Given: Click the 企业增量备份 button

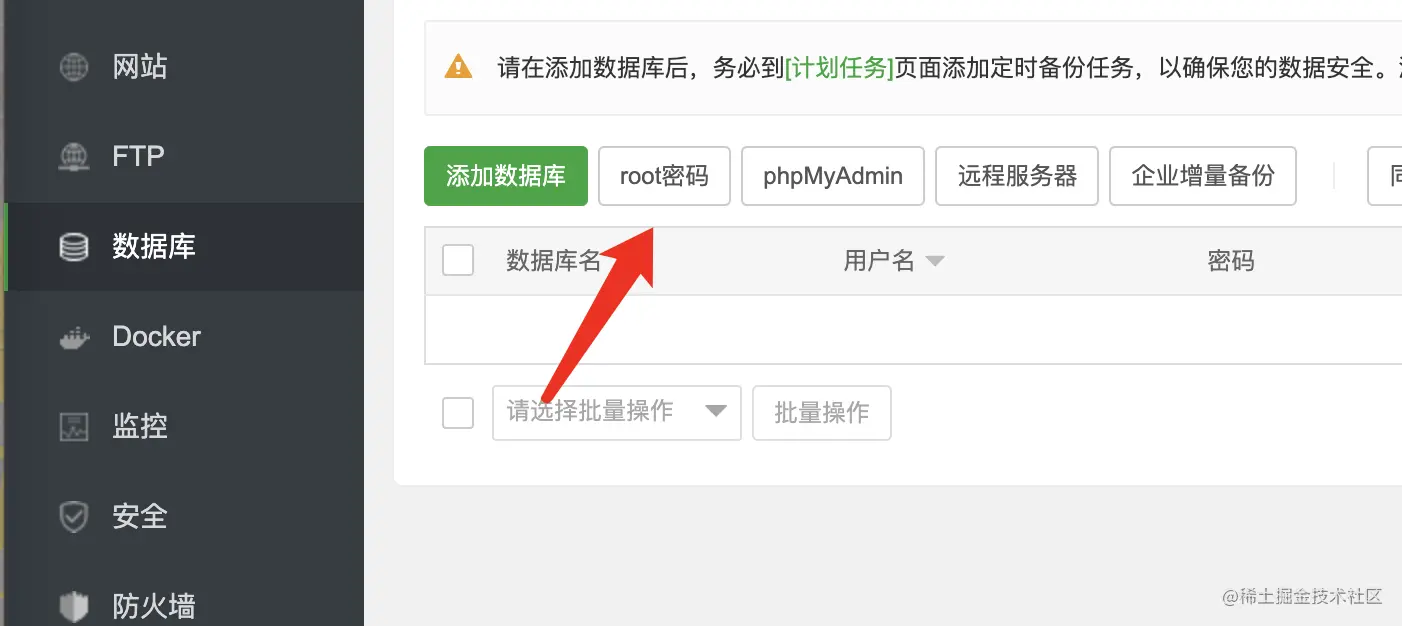Looking at the screenshot, I should pos(1203,176).
